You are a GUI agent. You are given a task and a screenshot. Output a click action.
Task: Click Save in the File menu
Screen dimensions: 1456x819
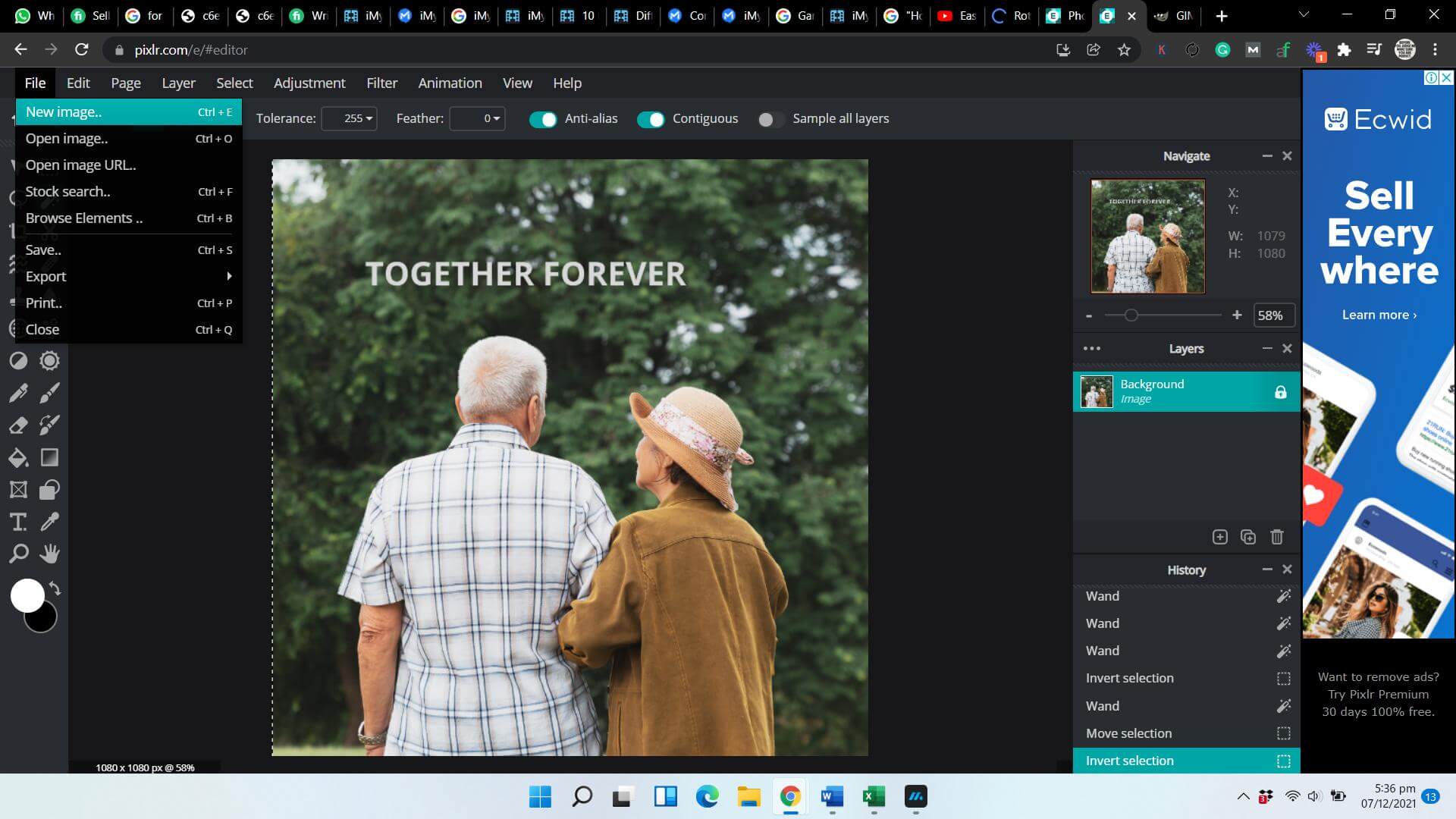click(42, 249)
